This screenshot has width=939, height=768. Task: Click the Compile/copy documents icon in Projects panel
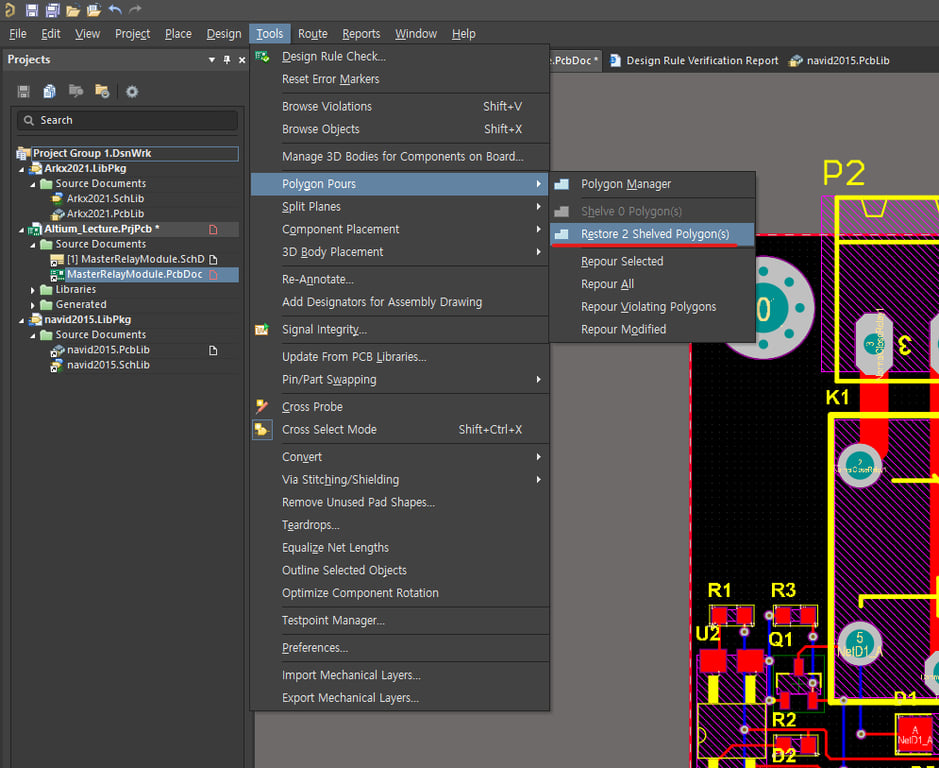coord(49,92)
